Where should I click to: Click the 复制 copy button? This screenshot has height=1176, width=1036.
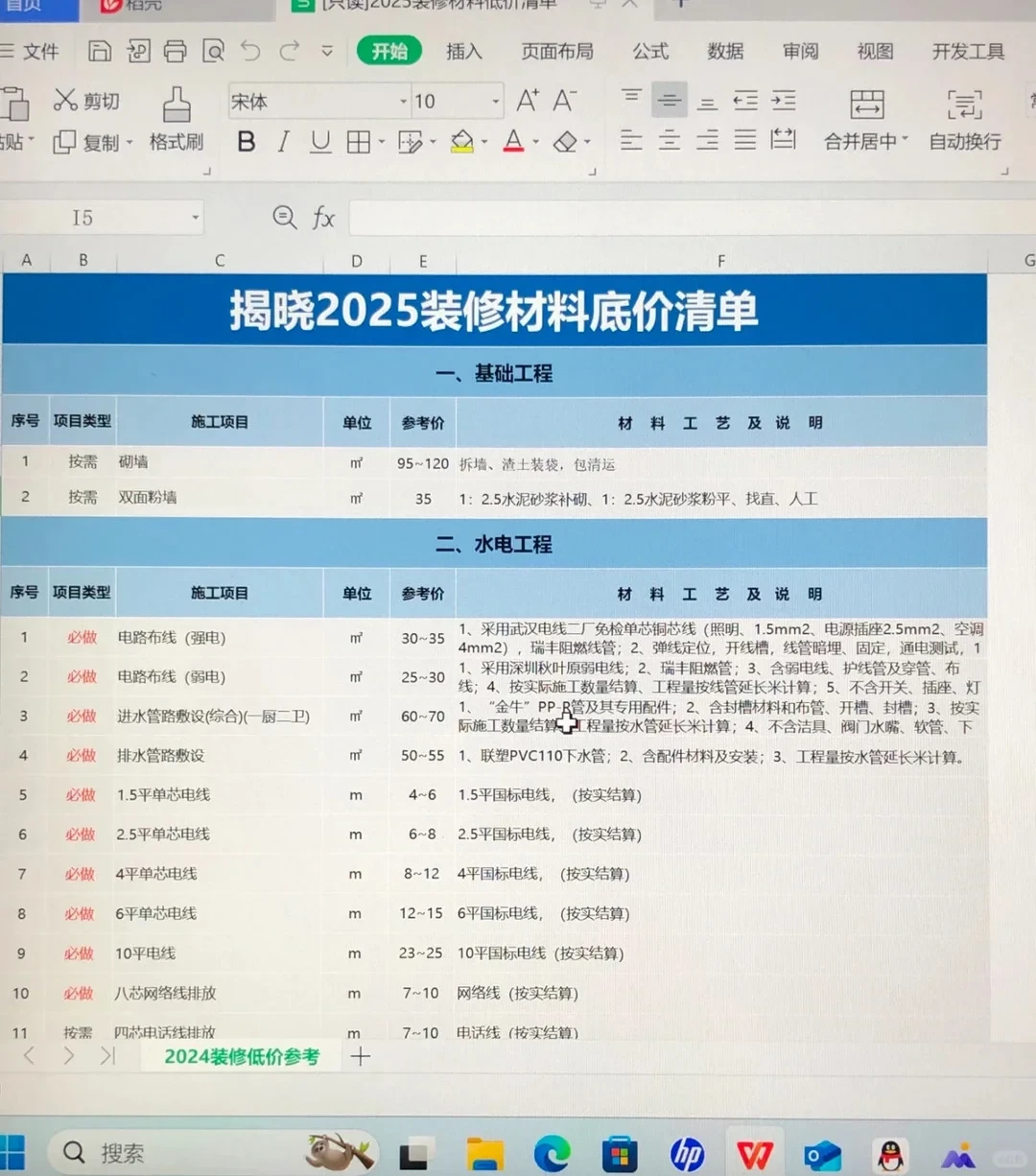point(91,142)
